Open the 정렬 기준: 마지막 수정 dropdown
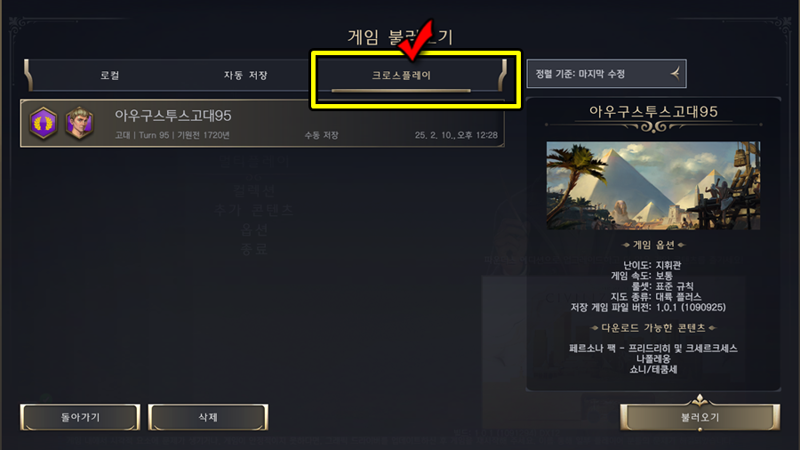This screenshot has height=450, width=800. tap(606, 74)
